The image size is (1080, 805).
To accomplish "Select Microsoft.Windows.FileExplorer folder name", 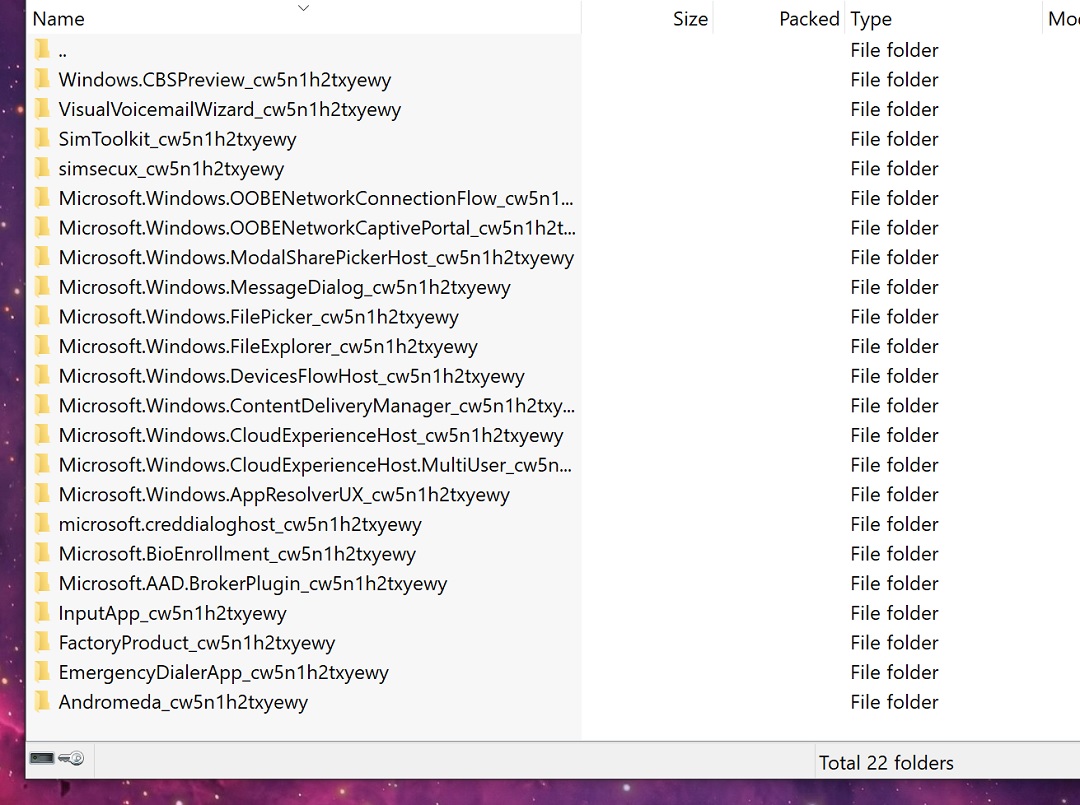I will click(268, 346).
